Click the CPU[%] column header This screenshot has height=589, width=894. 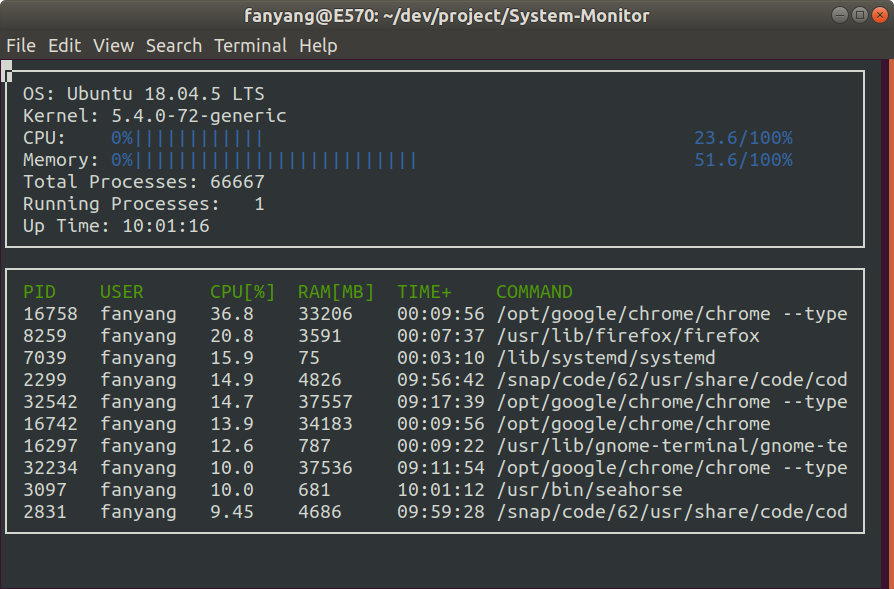(242, 292)
